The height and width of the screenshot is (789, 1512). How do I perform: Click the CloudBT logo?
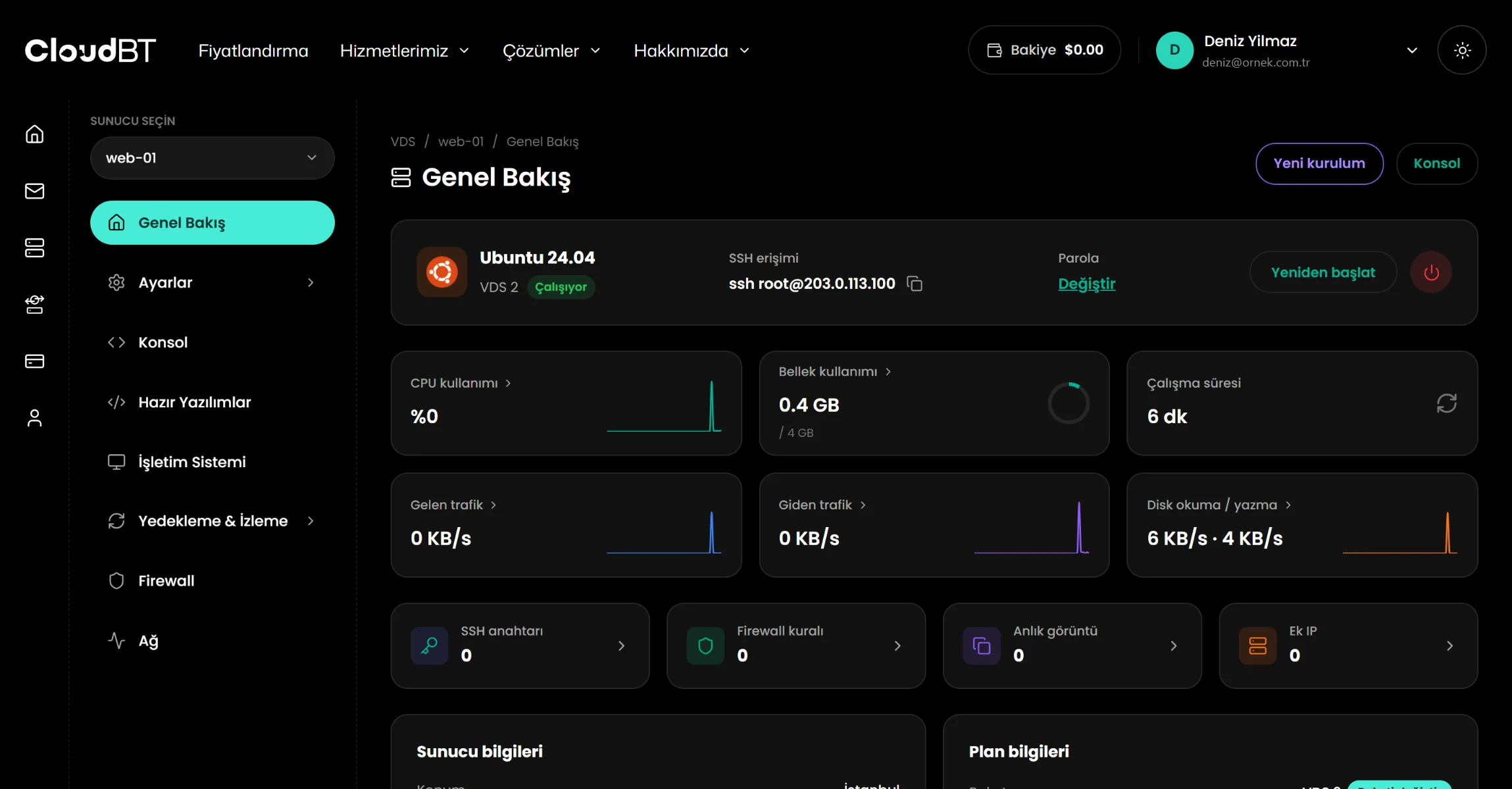90,50
